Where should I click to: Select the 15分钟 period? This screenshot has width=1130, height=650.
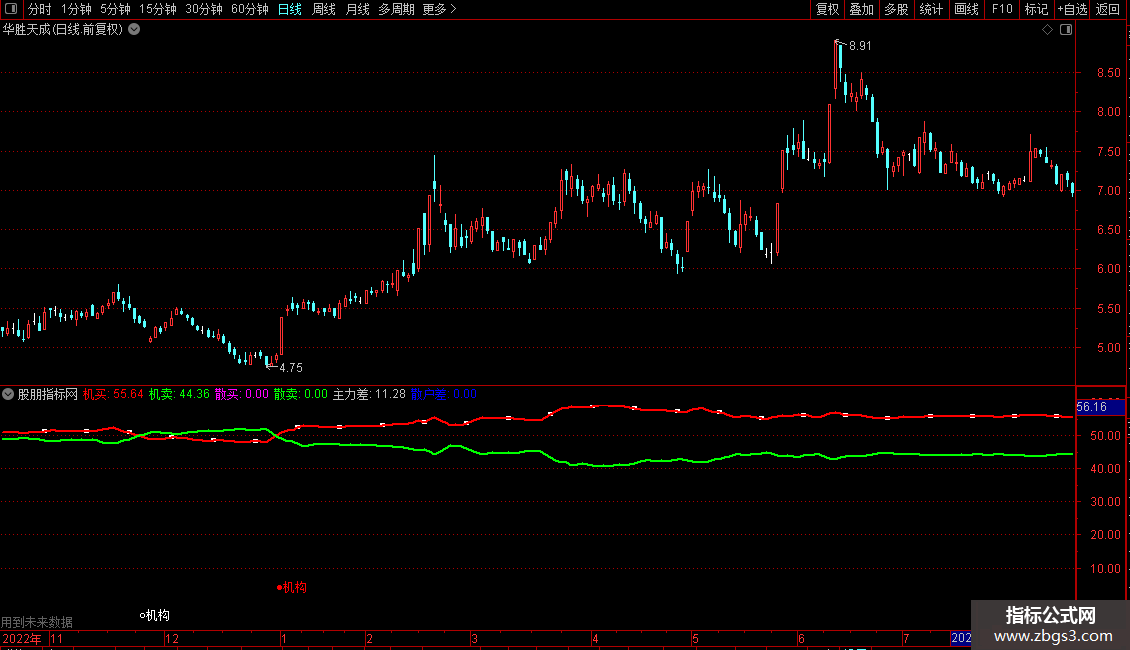157,9
